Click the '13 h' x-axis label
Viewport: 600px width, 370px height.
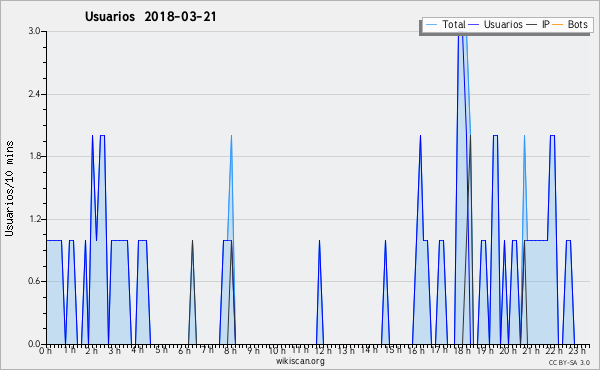point(346,350)
